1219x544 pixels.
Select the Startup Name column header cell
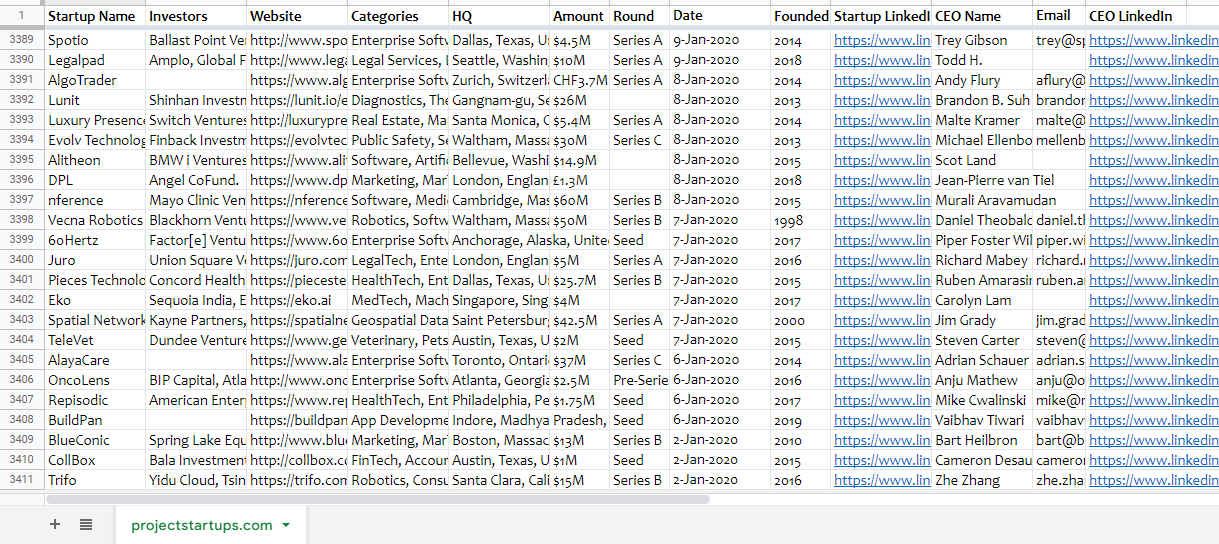pos(95,16)
